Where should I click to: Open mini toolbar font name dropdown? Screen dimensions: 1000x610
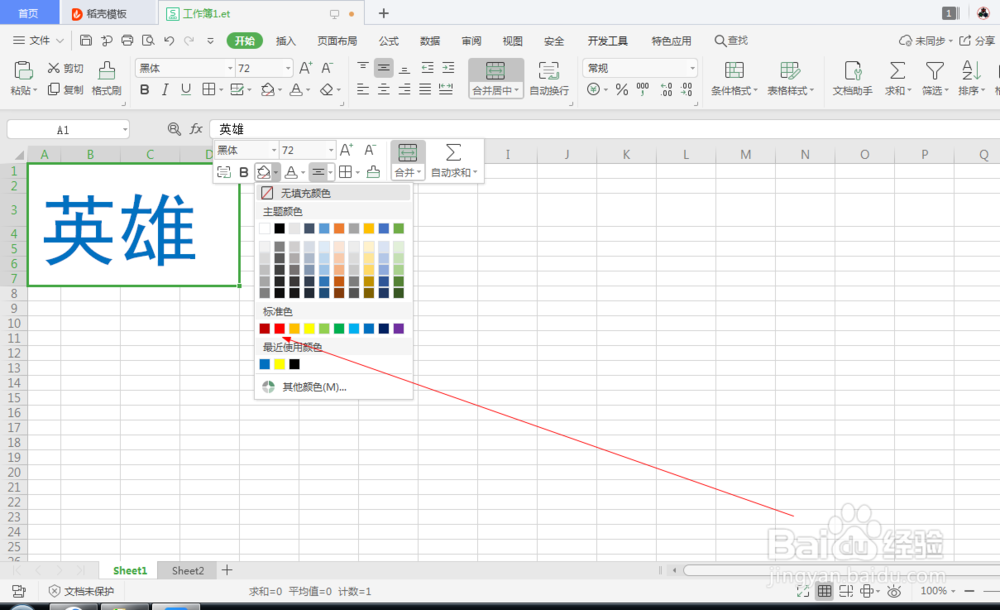pos(274,151)
